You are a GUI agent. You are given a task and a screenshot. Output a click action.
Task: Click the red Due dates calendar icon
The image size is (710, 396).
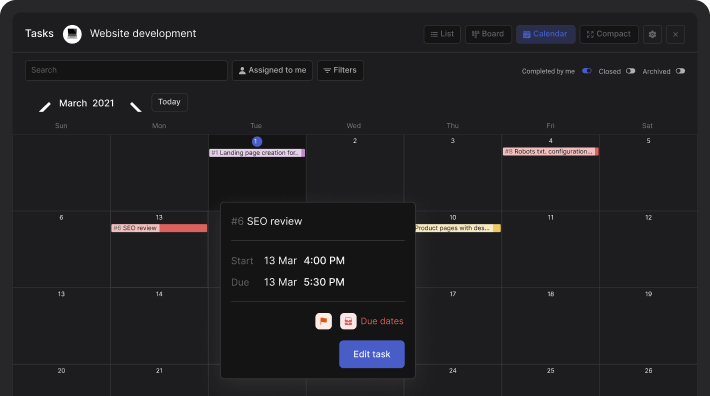[x=348, y=321]
